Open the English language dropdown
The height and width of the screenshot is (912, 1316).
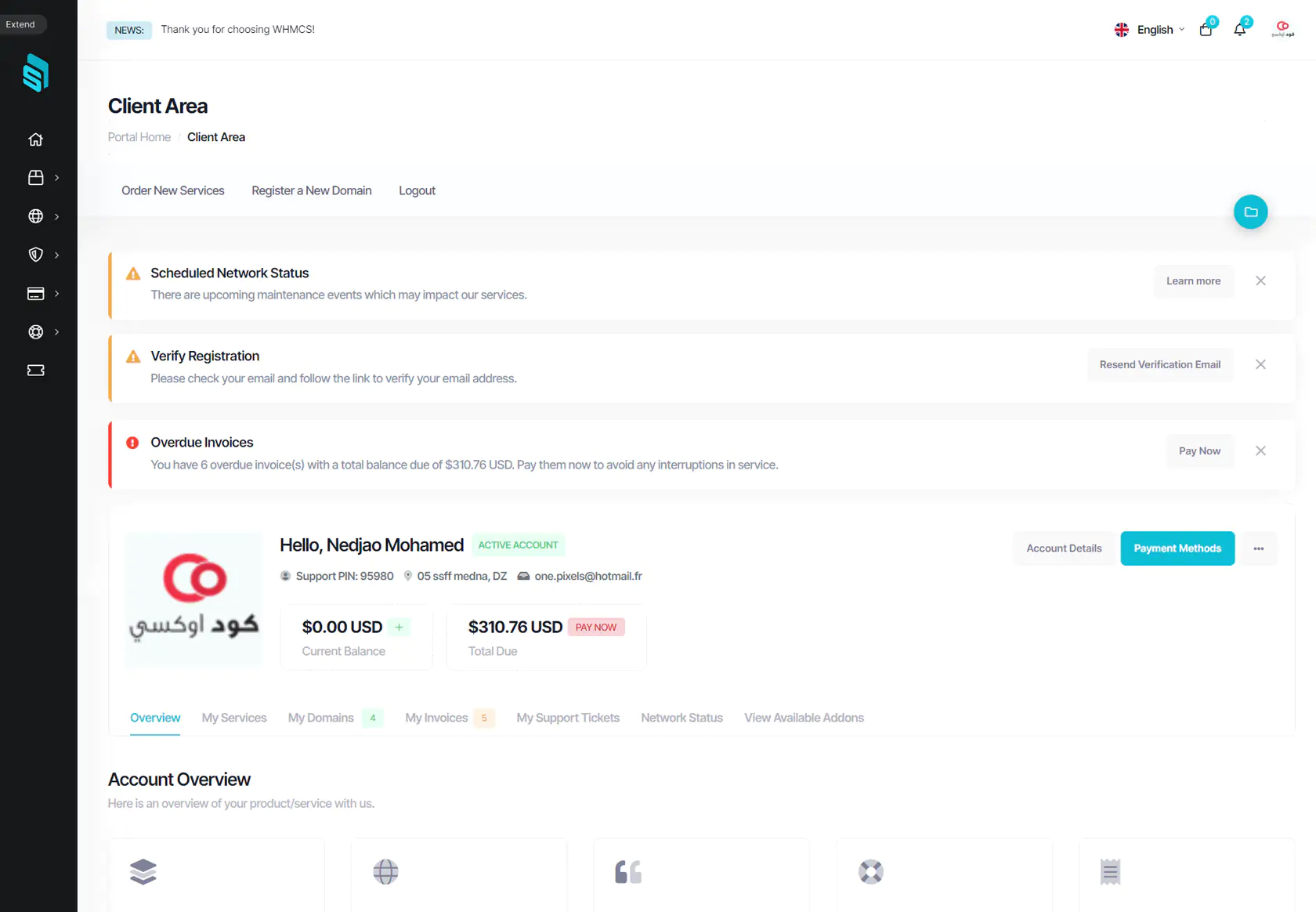pyautogui.click(x=1150, y=30)
